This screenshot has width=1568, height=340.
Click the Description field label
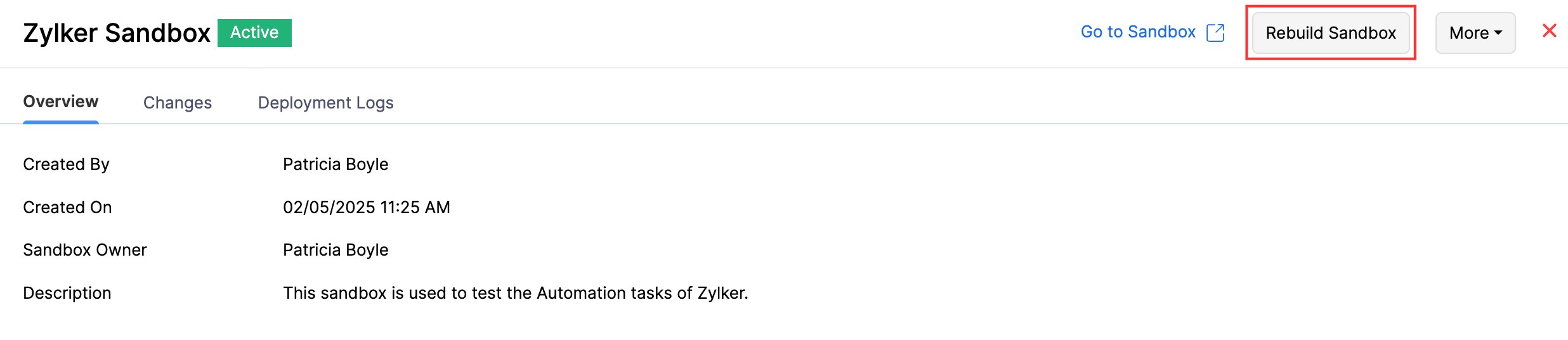(x=67, y=293)
